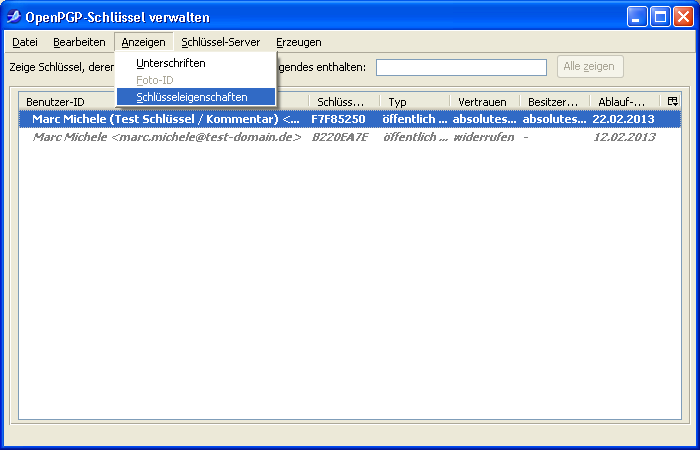Sort by Benutzer-ID column header
Image resolution: width=700 pixels, height=450 pixels.
pos(60,102)
